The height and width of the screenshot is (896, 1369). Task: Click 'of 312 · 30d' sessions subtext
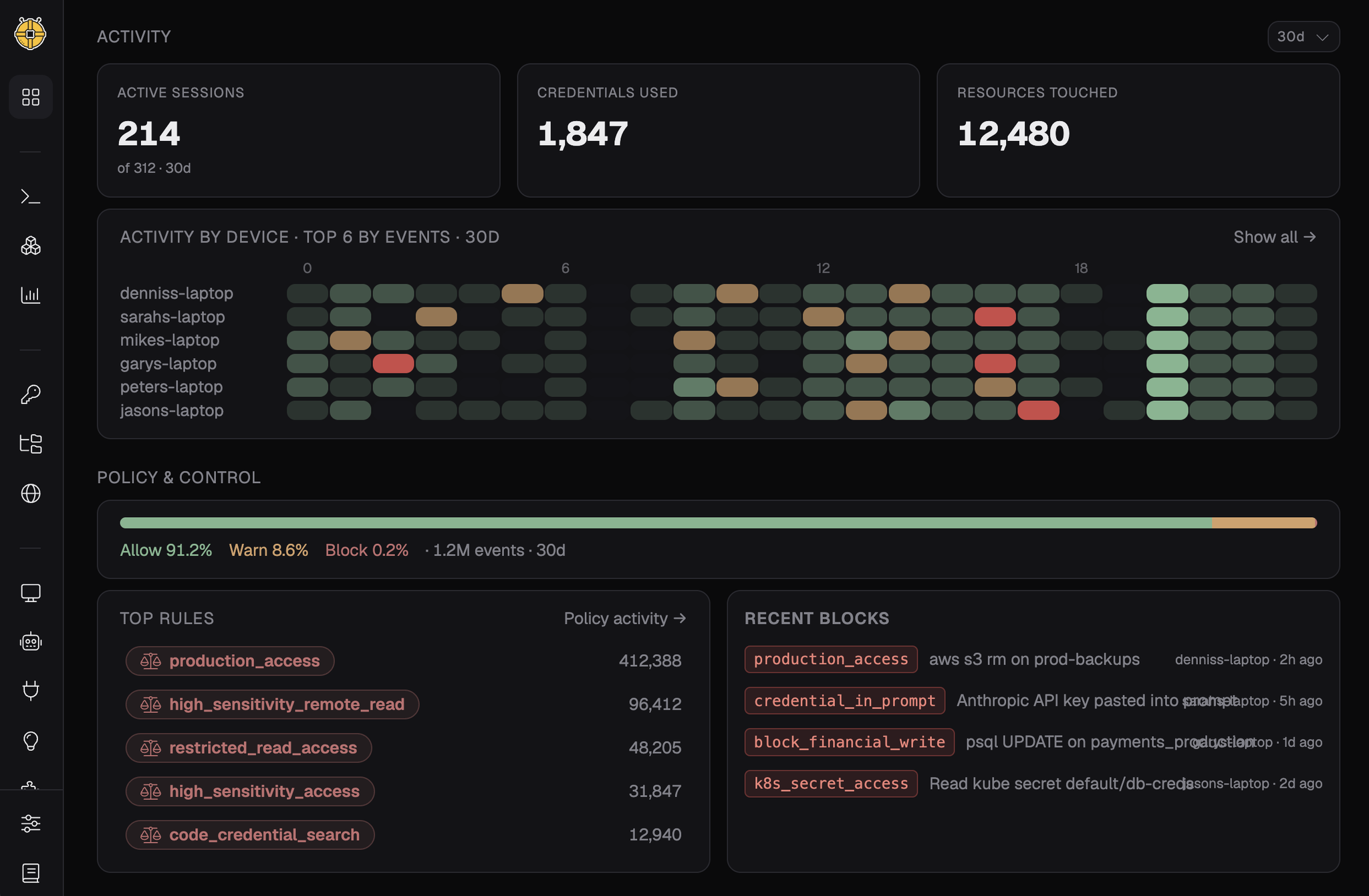pos(154,168)
